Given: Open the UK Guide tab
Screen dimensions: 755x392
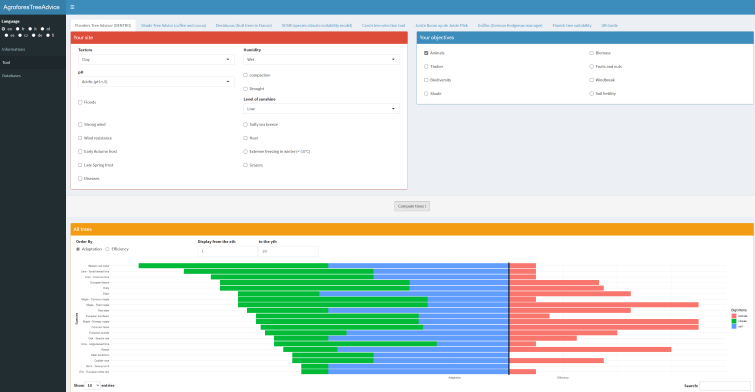Looking at the screenshot, I should pos(609,26).
